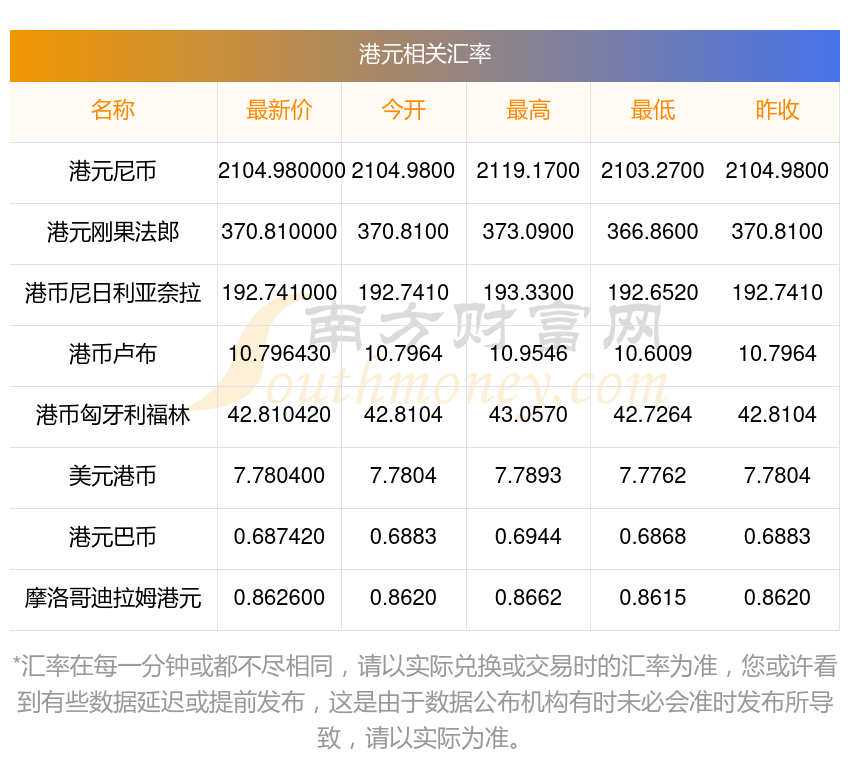
Task: Click the row name 美元港币
Action: coord(113,476)
